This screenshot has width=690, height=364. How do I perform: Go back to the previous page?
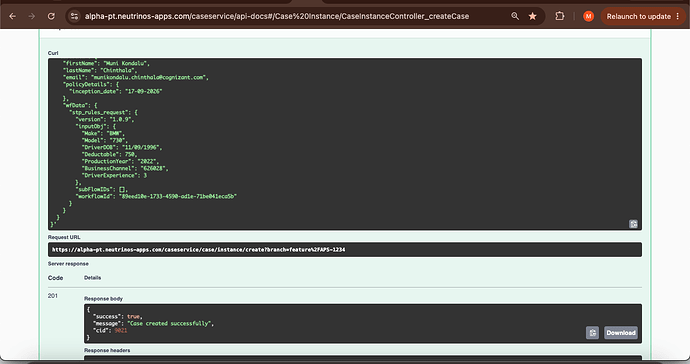coord(12,16)
